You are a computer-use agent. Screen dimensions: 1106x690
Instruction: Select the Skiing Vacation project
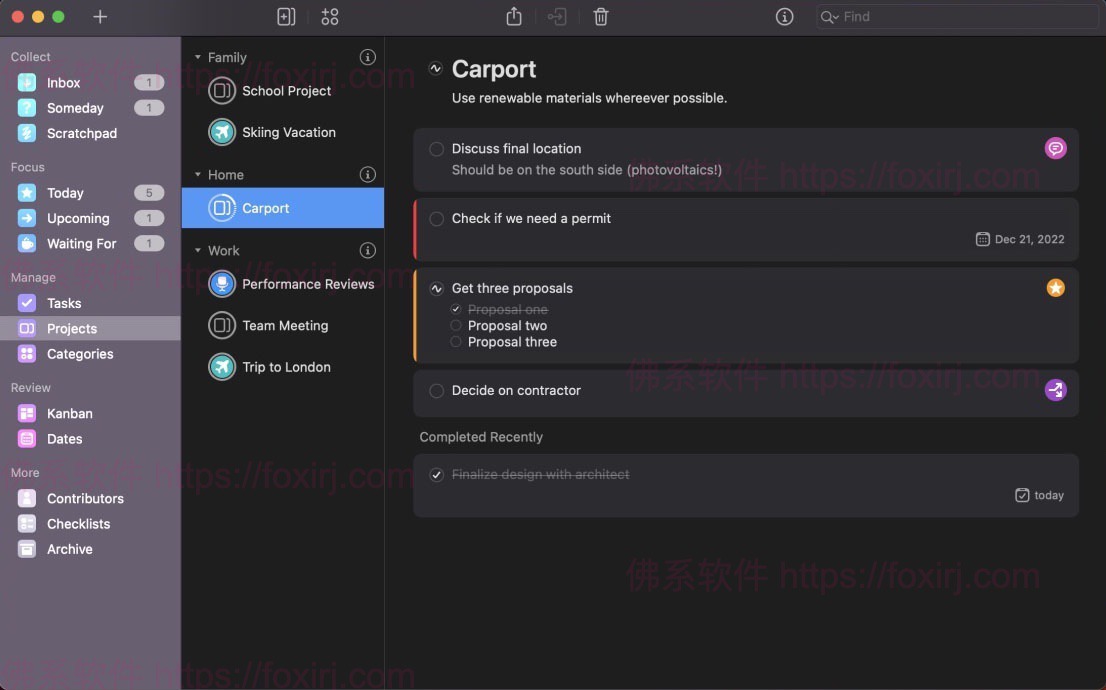tap(288, 132)
